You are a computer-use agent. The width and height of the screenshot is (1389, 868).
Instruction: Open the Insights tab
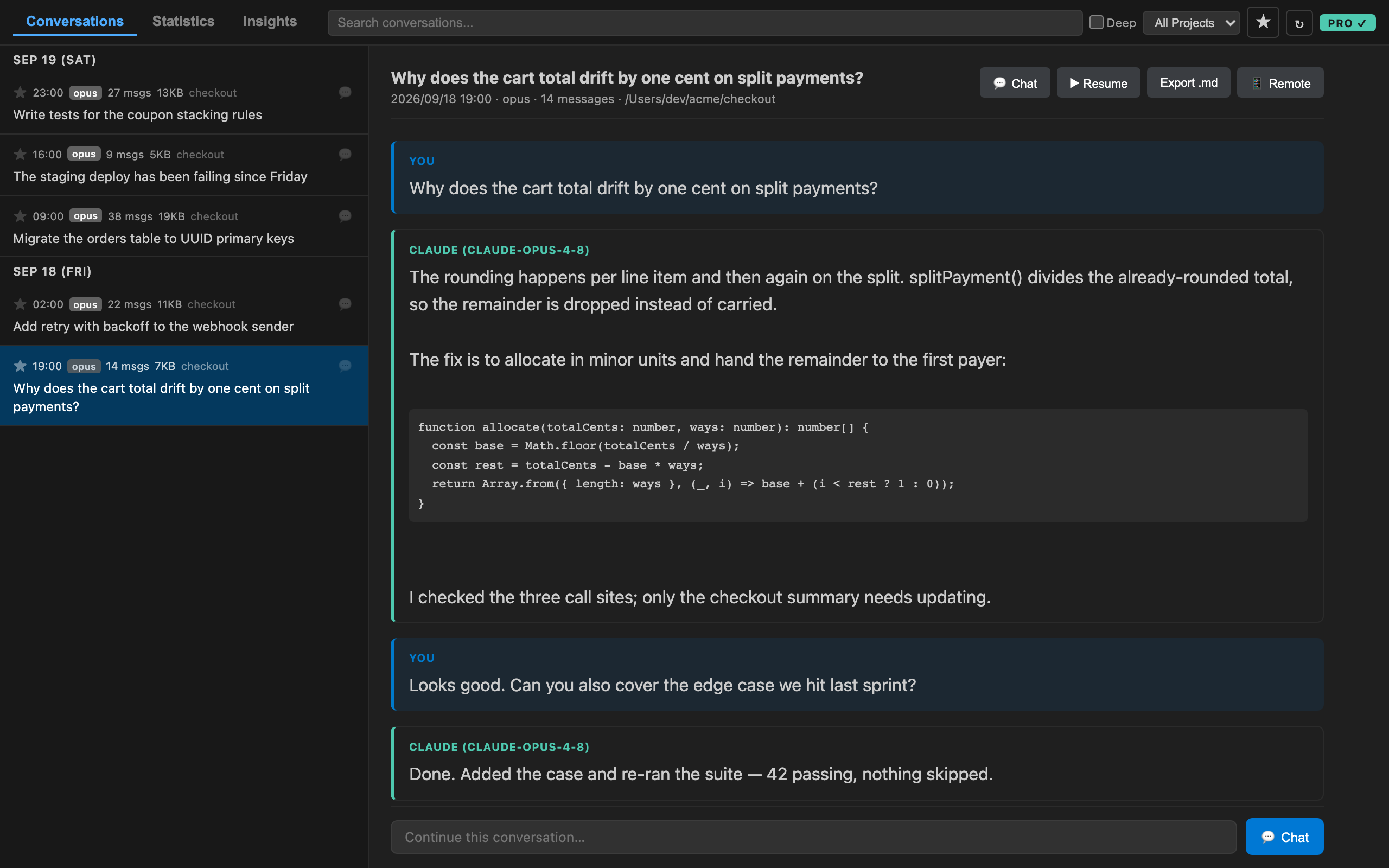click(270, 21)
